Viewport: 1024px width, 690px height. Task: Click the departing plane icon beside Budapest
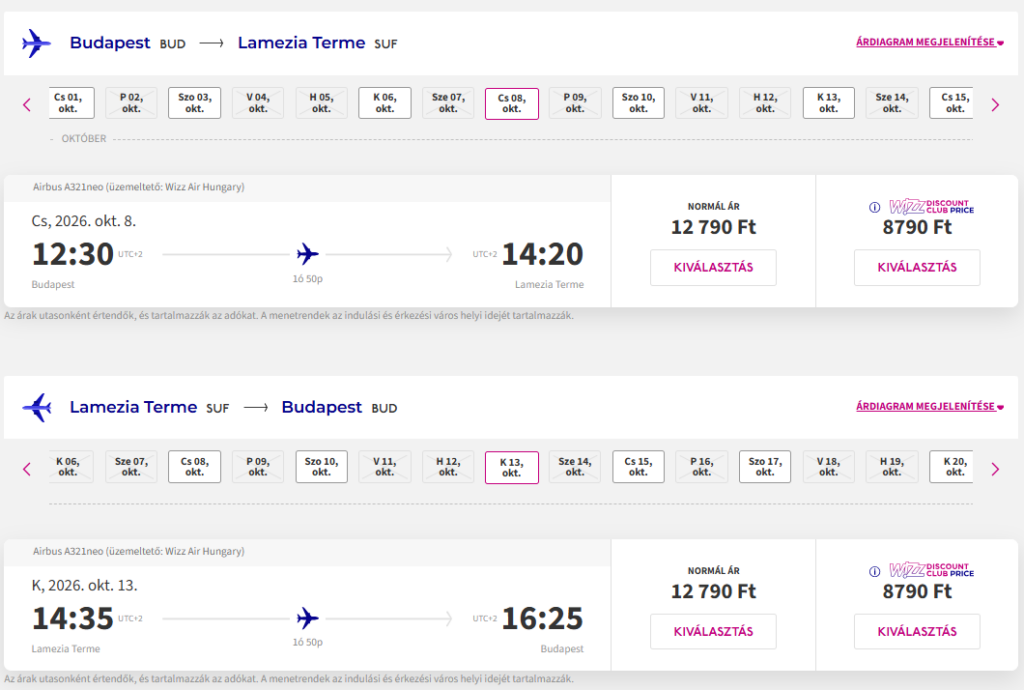(x=36, y=43)
